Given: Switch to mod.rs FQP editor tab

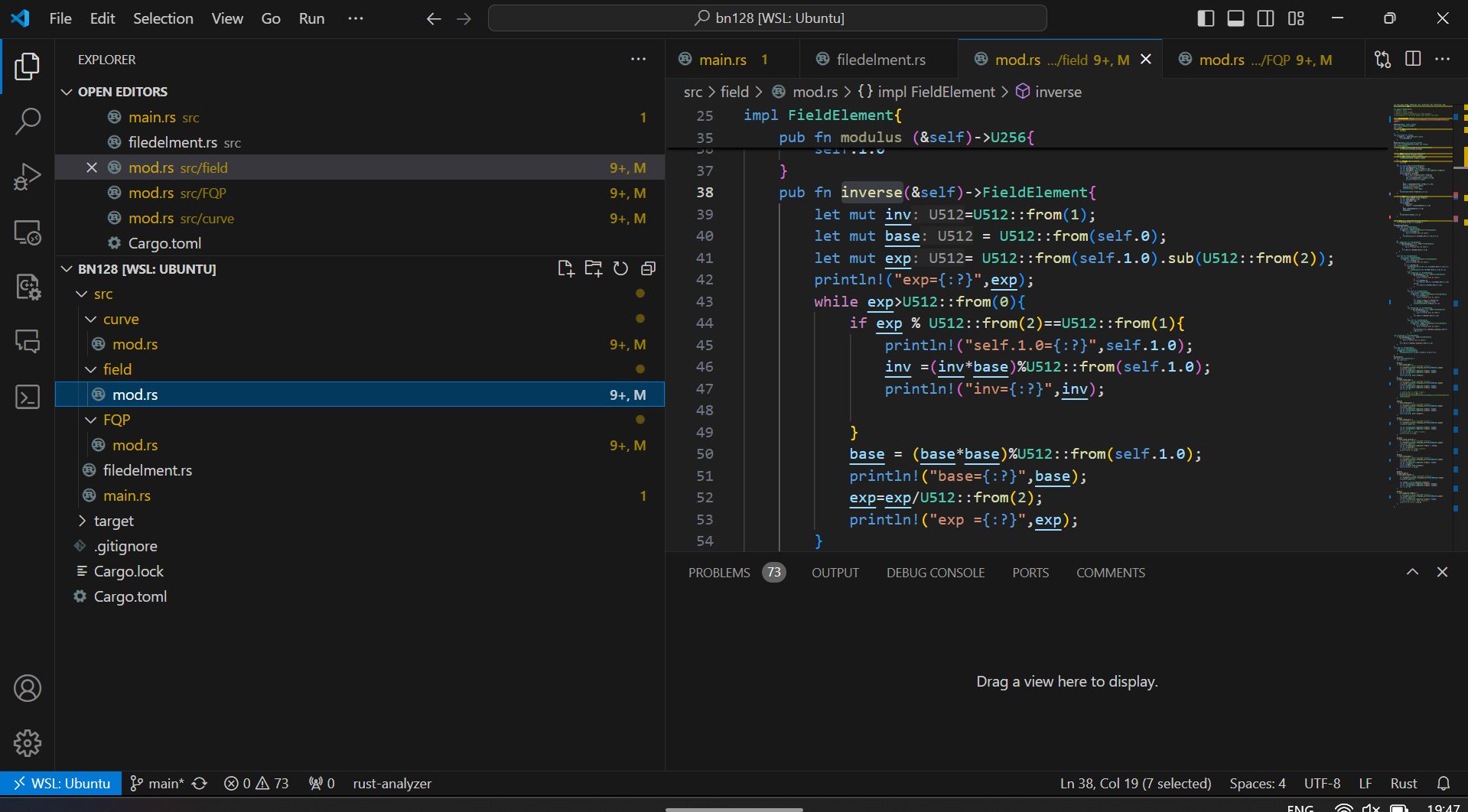Looking at the screenshot, I should pos(1264,60).
